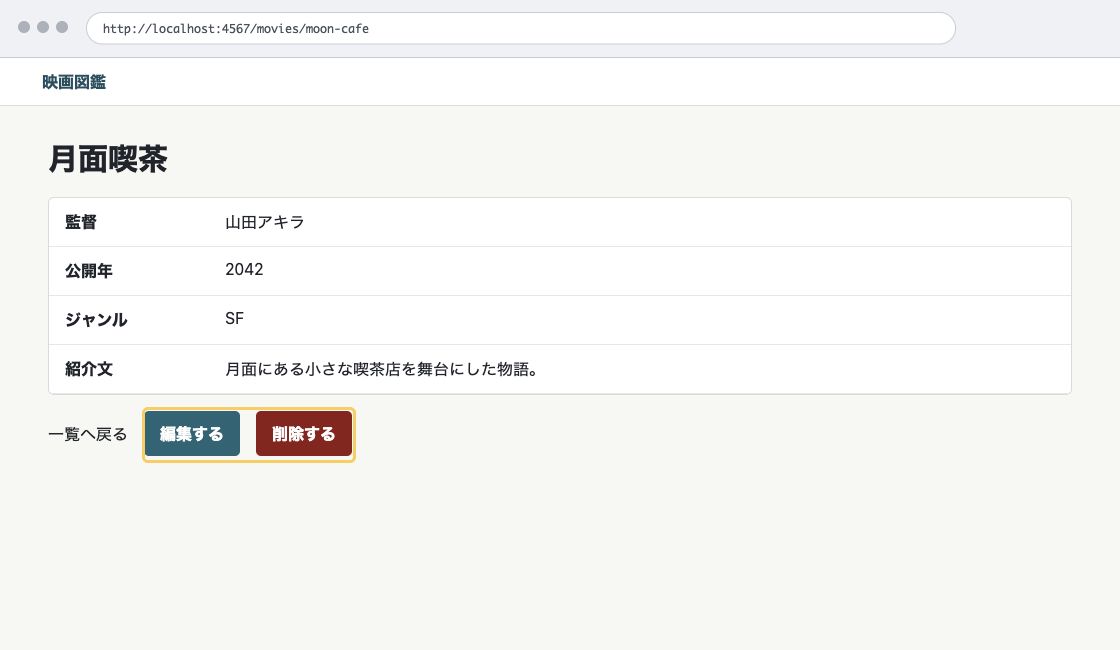Go back via 一覧へ戻る link
This screenshot has height=650, width=1120.
pyautogui.click(x=87, y=434)
